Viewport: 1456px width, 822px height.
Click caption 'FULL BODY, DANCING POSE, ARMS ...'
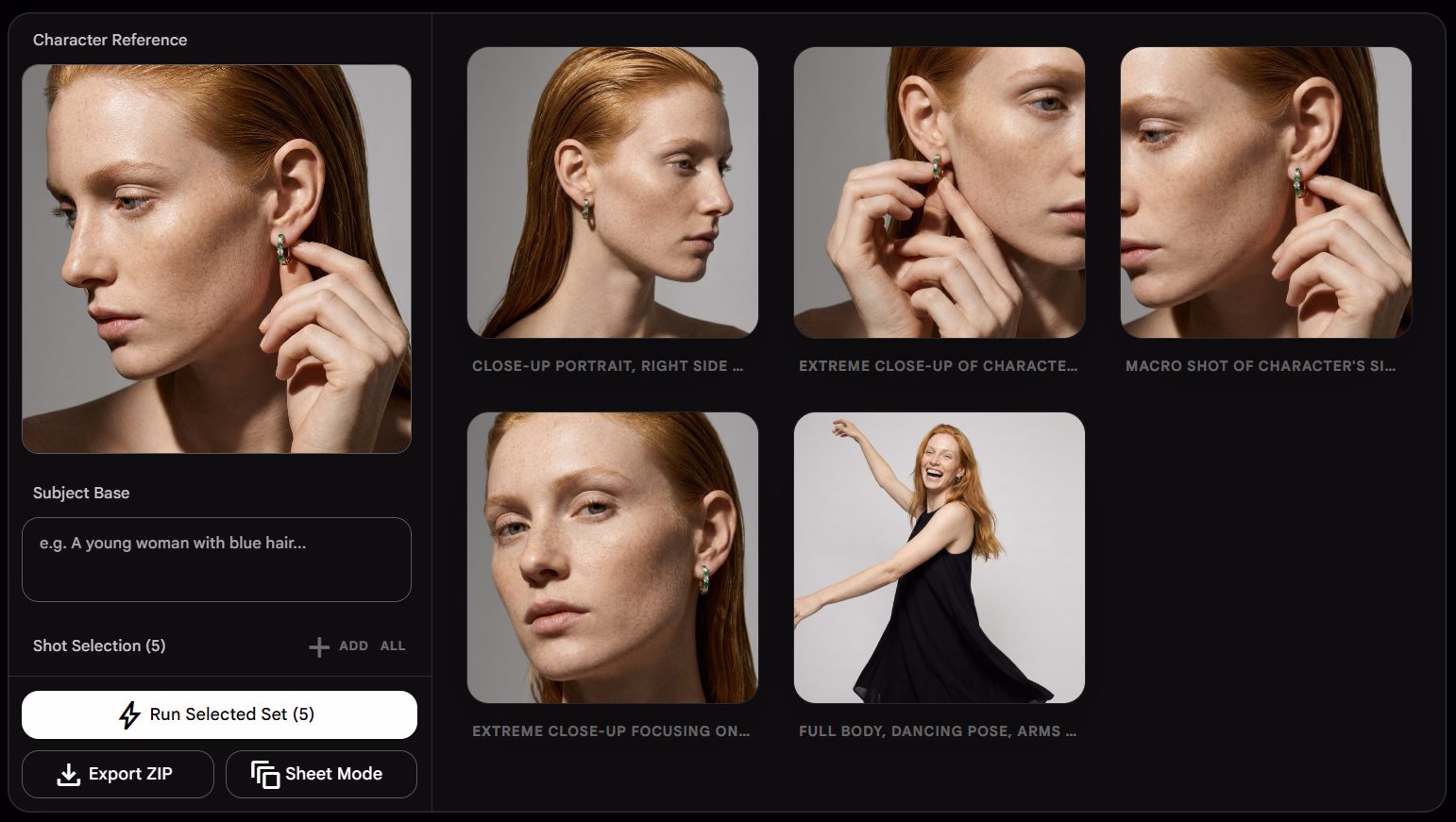[938, 731]
